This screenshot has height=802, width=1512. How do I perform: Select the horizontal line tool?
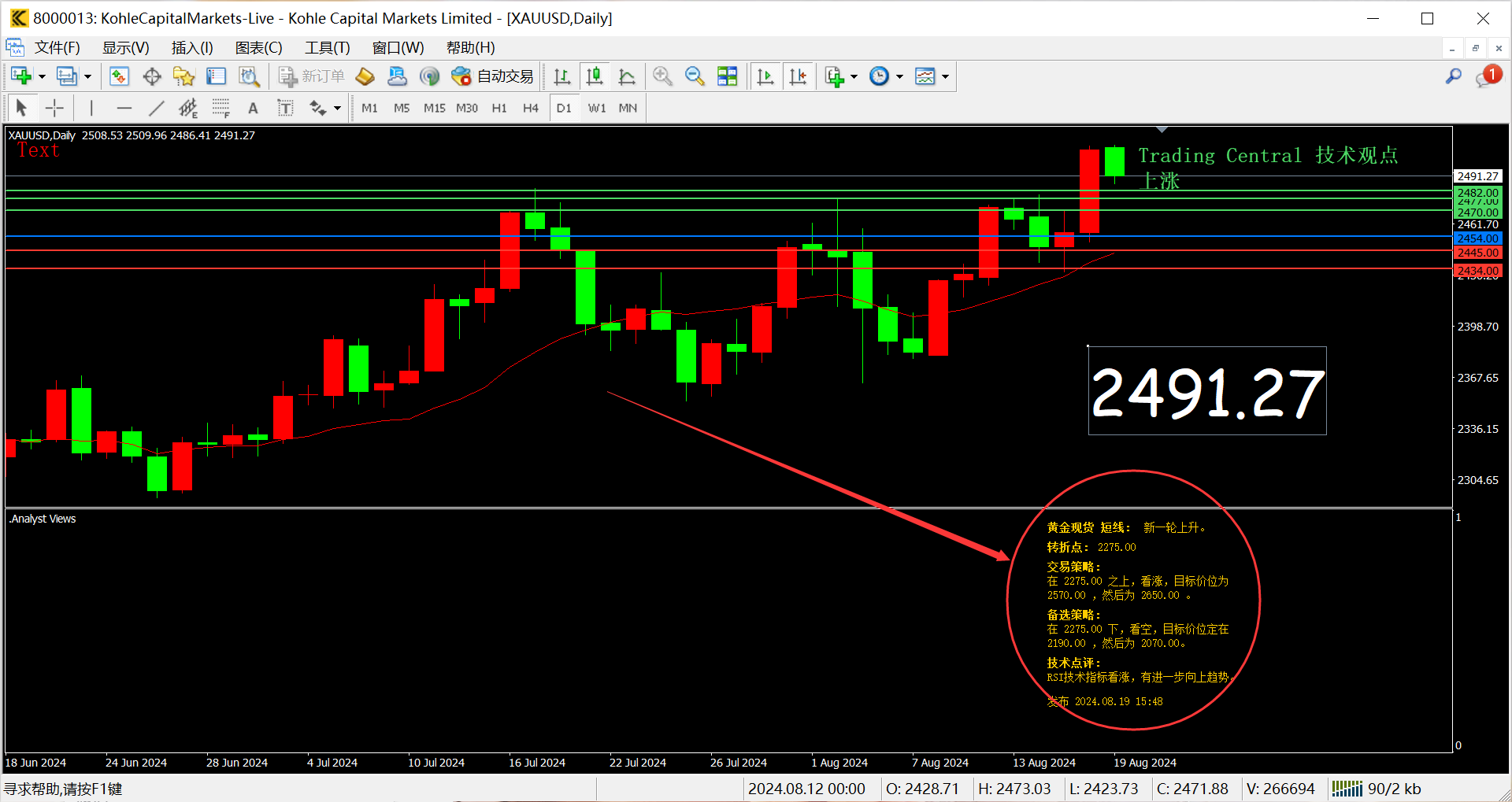(124, 108)
